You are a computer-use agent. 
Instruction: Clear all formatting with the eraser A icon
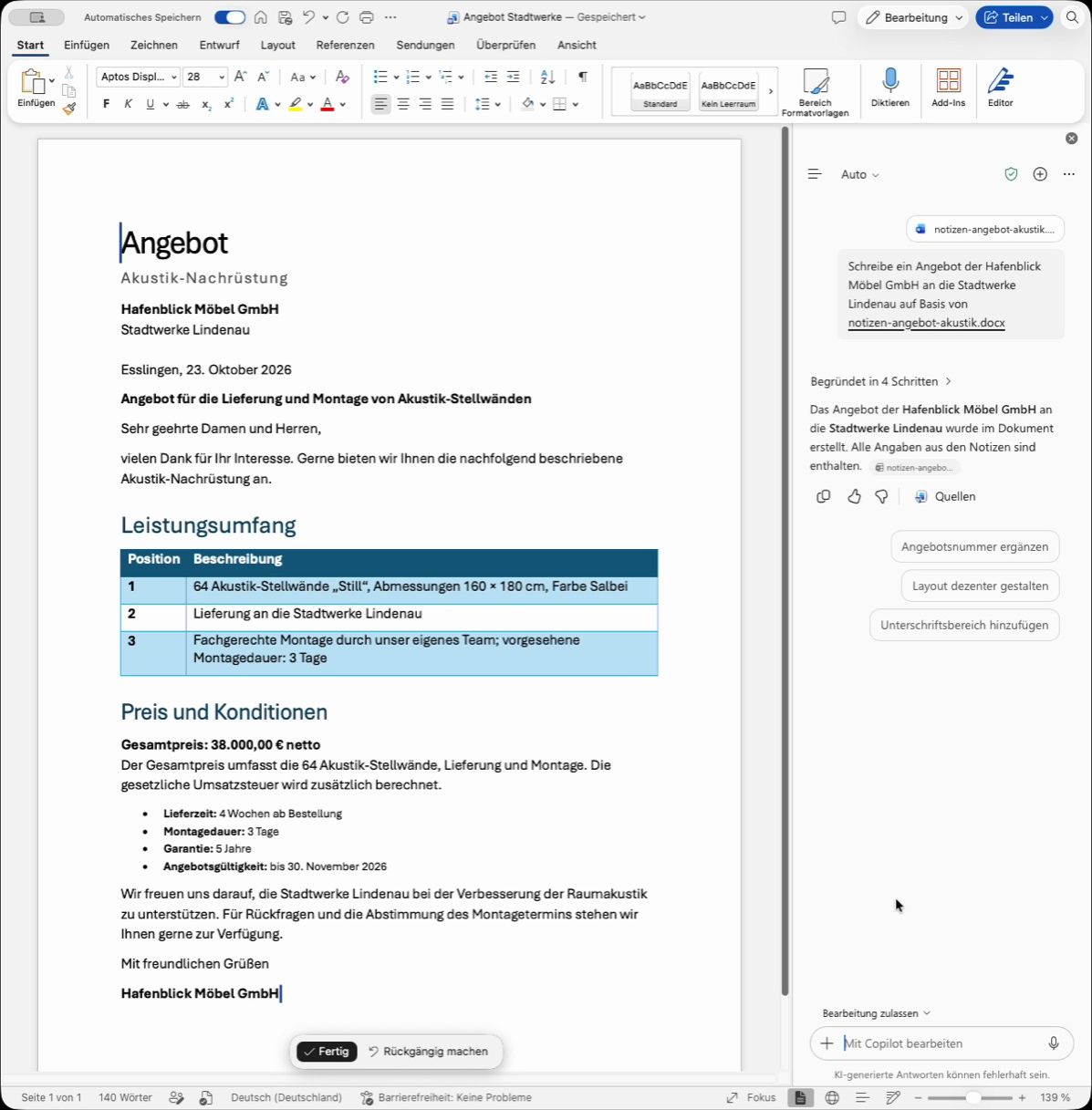[342, 77]
